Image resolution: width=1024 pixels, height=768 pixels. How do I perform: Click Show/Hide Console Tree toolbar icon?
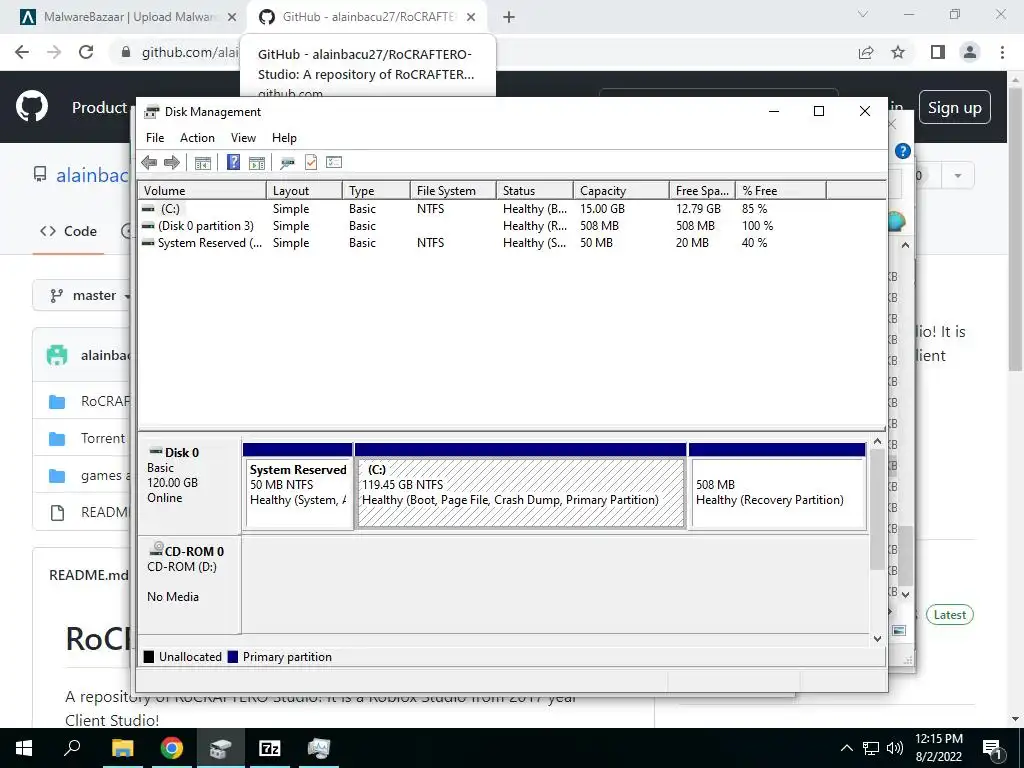click(203, 163)
